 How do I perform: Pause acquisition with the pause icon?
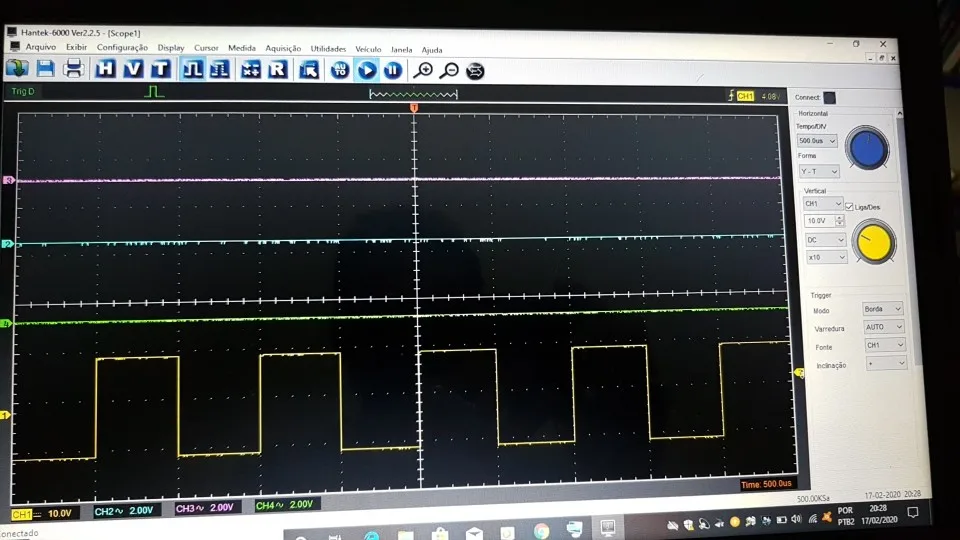393,70
